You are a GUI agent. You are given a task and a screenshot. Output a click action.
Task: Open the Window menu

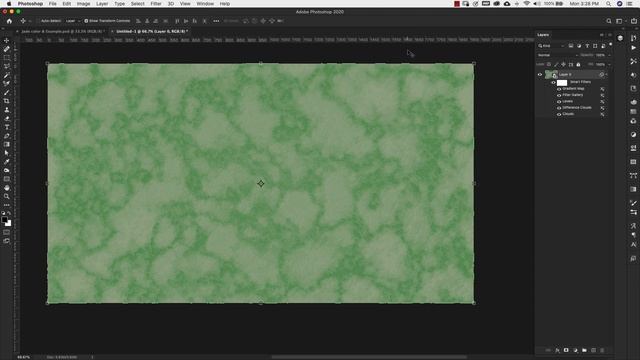pyautogui.click(x=205, y=4)
